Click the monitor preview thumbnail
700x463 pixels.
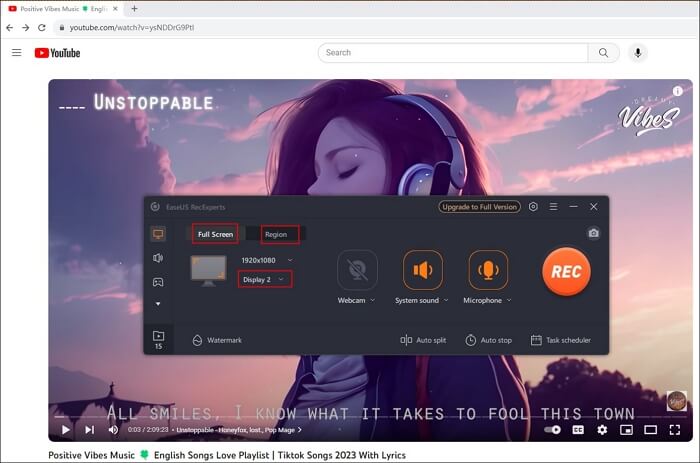tap(208, 271)
